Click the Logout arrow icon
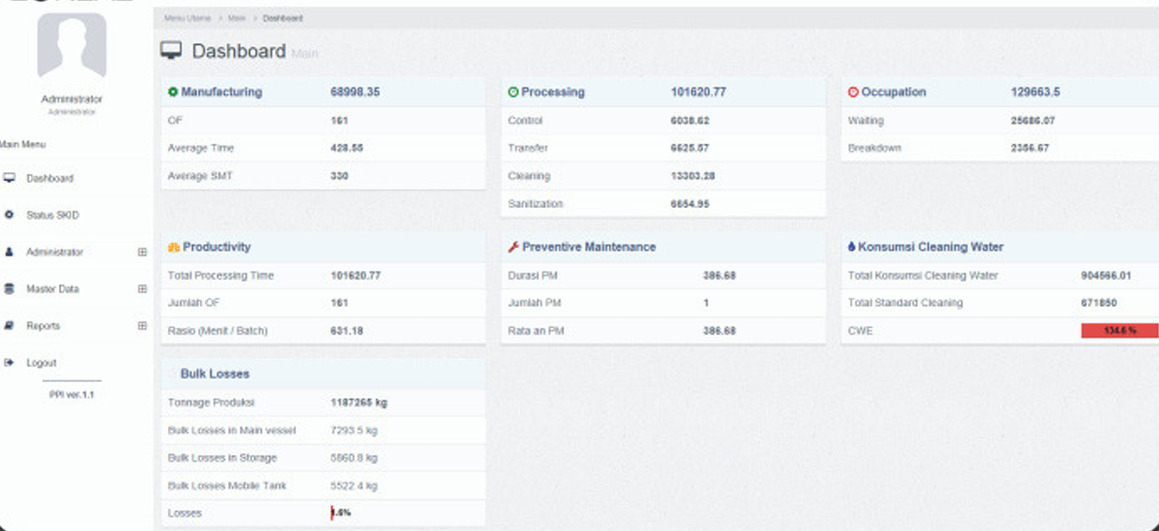The height and width of the screenshot is (531, 1159). [9, 363]
